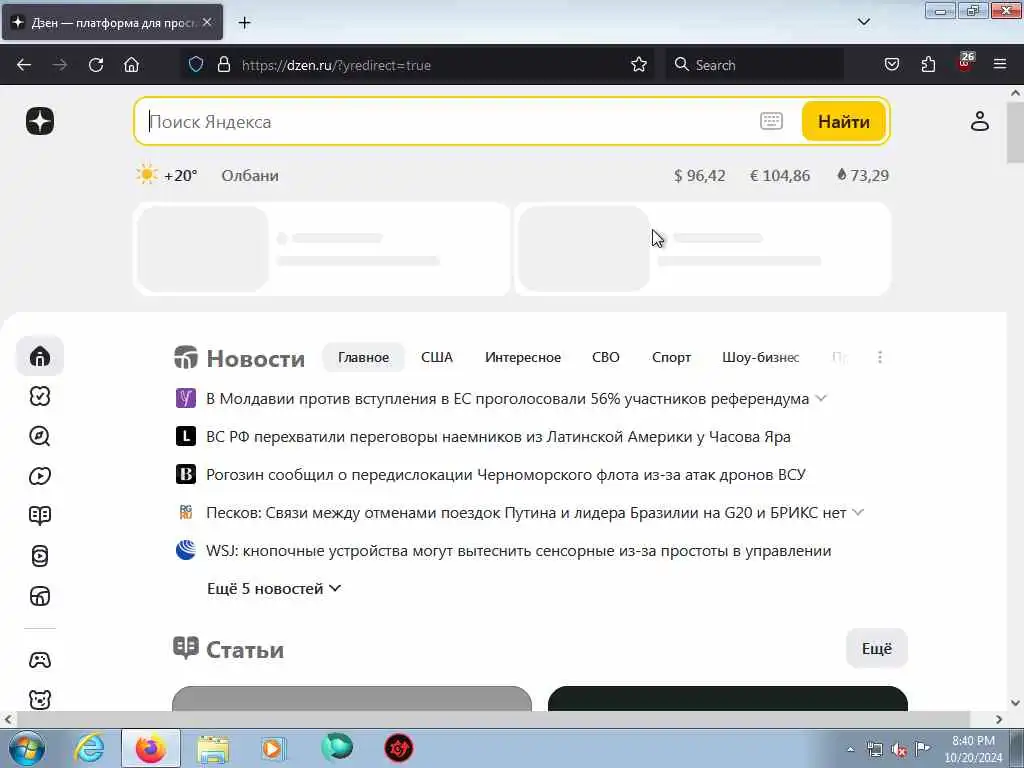The height and width of the screenshot is (768, 1024).
Task: Click the Ещё button next to Статьи
Action: (x=876, y=648)
